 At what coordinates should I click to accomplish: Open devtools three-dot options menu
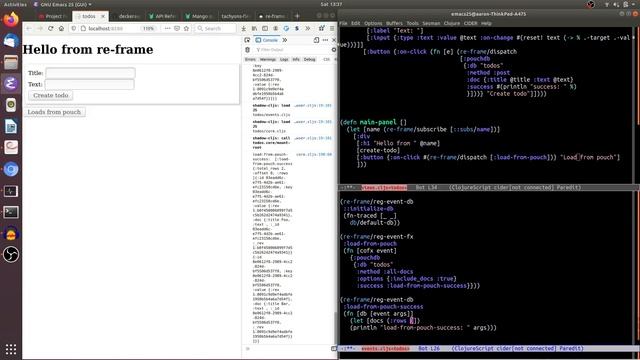(x=325, y=40)
